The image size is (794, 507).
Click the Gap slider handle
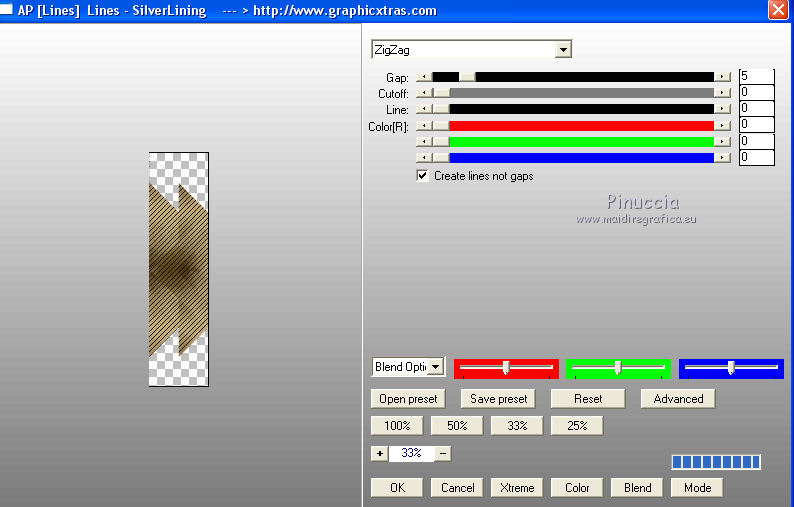467,77
